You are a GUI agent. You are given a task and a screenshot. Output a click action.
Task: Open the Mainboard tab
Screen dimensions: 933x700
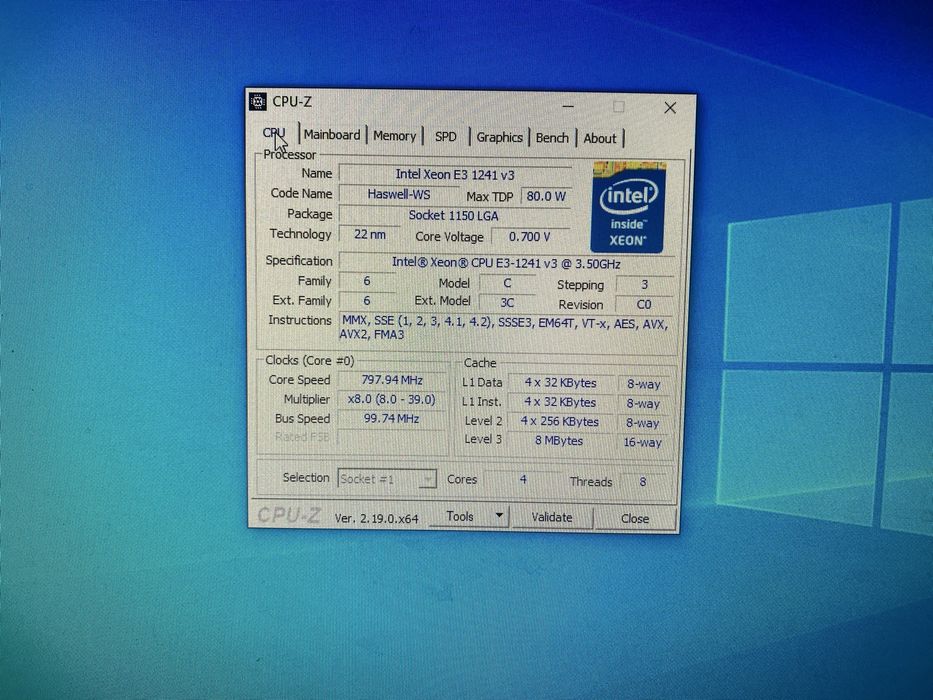click(332, 135)
